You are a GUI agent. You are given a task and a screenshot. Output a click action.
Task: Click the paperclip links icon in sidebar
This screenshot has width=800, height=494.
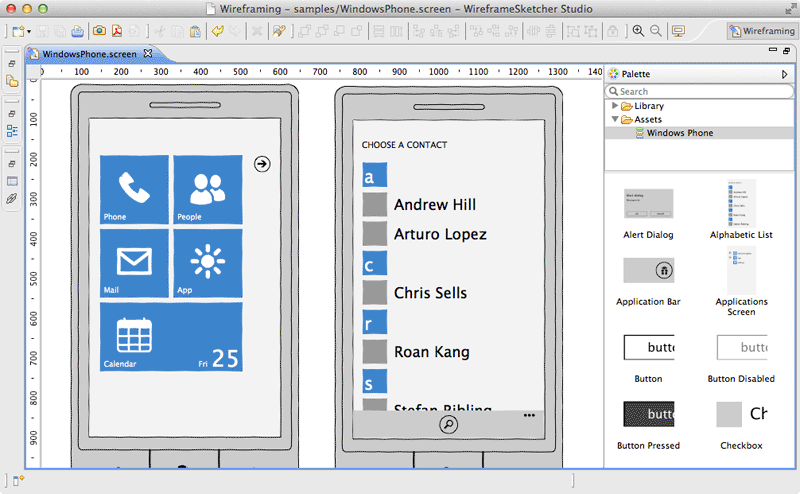pos(12,199)
